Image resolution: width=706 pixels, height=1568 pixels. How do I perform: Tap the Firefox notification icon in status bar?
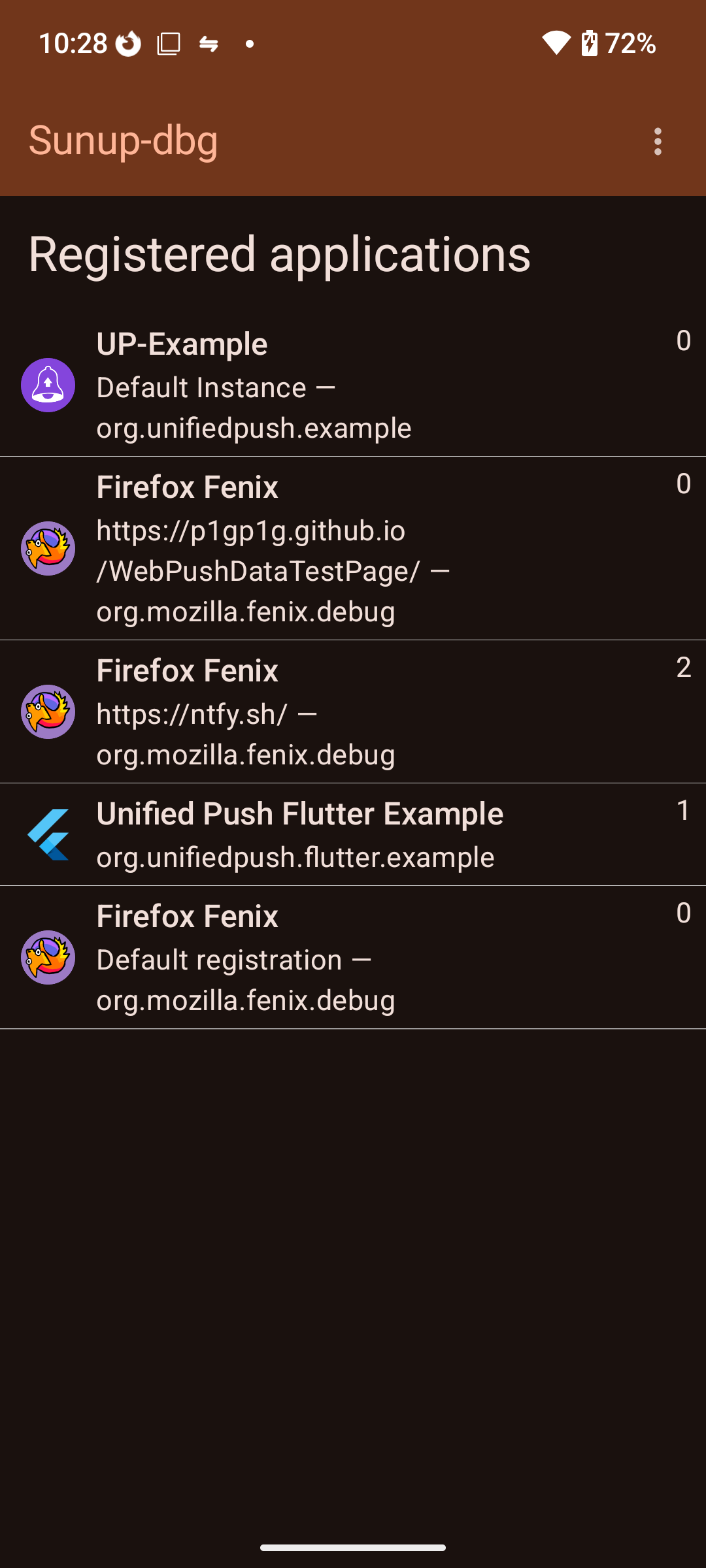coord(128,44)
